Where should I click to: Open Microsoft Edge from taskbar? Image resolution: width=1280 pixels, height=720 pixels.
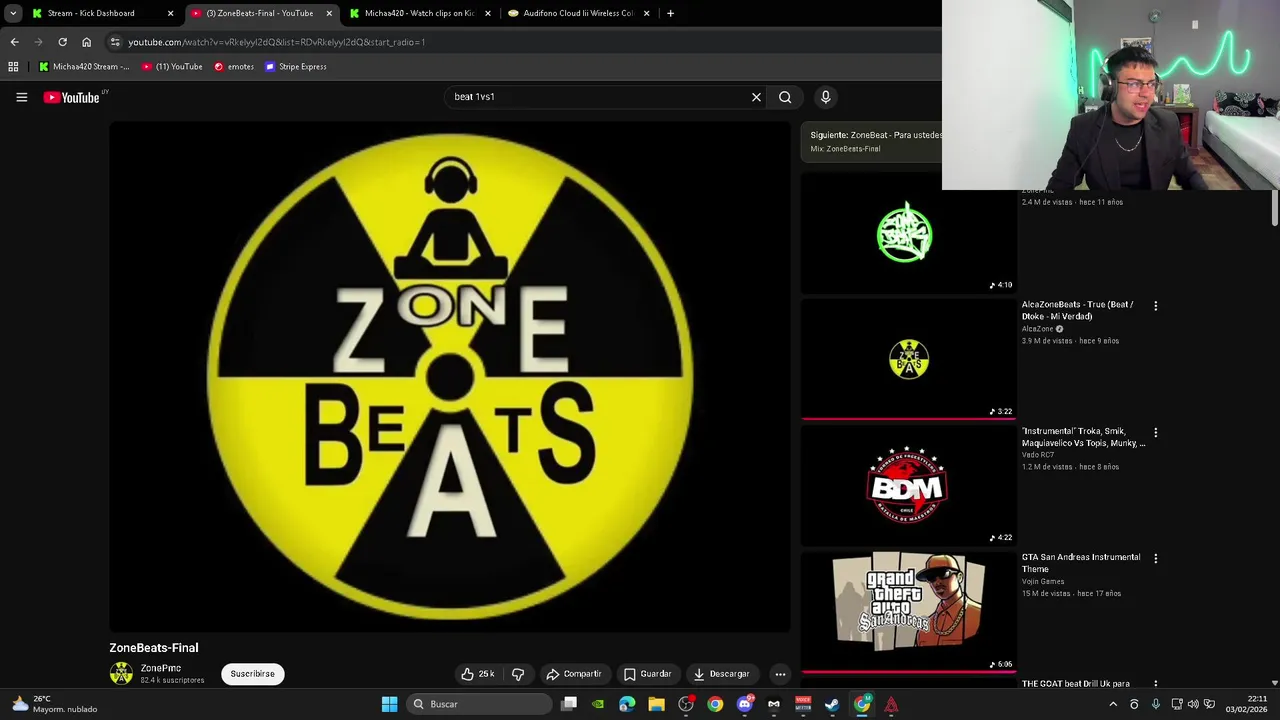[x=627, y=704]
